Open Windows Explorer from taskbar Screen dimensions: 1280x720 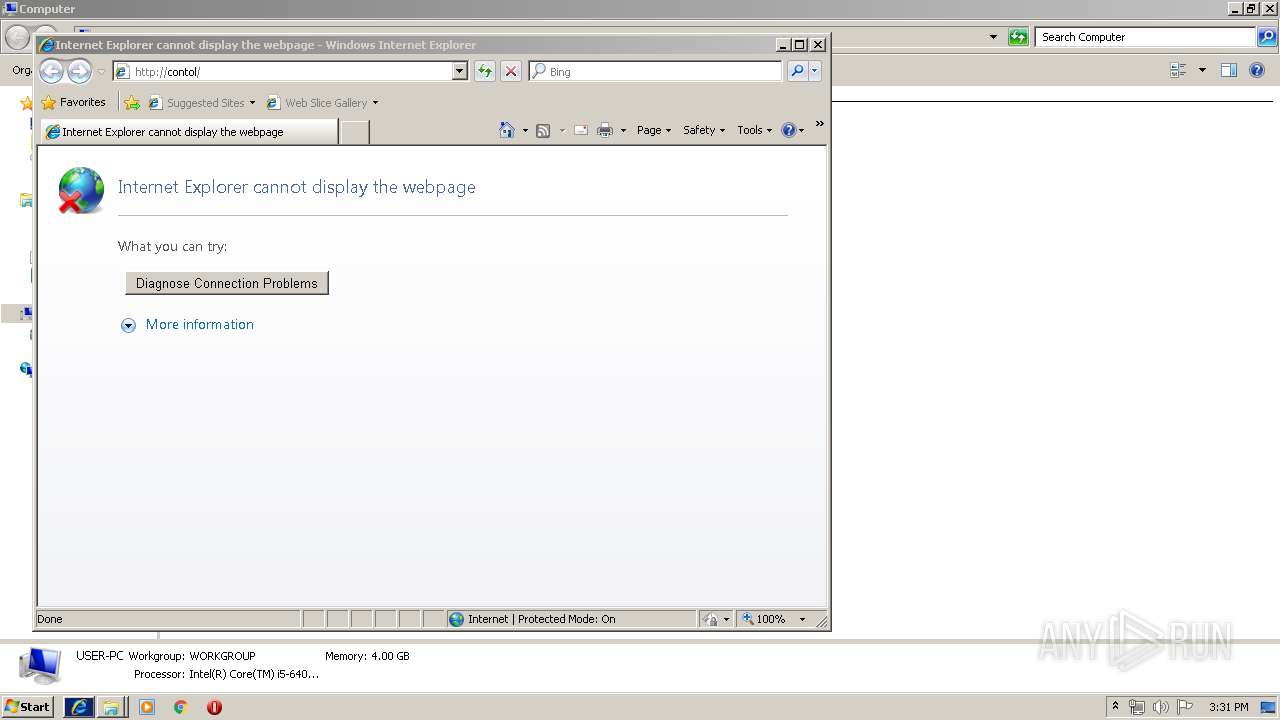[111, 706]
